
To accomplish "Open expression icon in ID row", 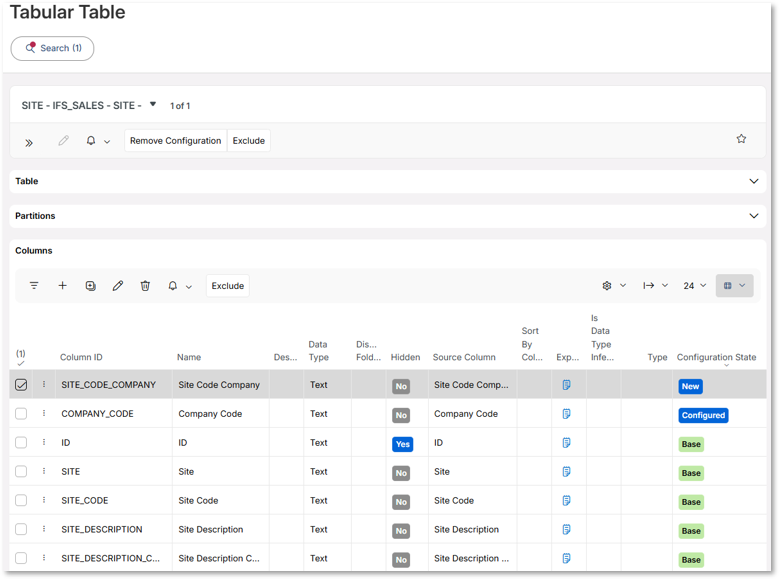I will click(566, 442).
